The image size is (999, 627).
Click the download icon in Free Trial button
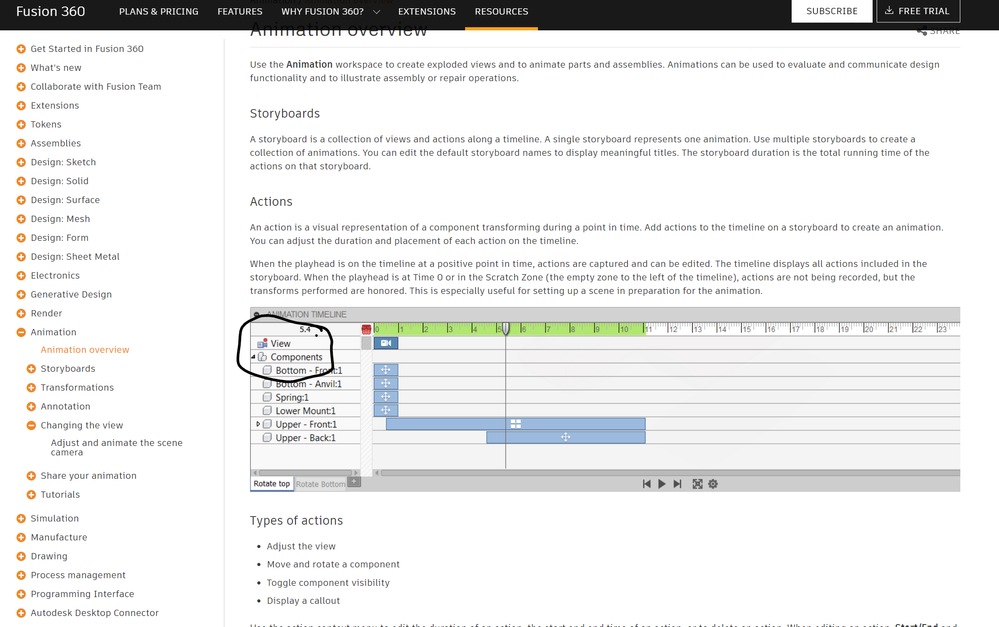889,11
